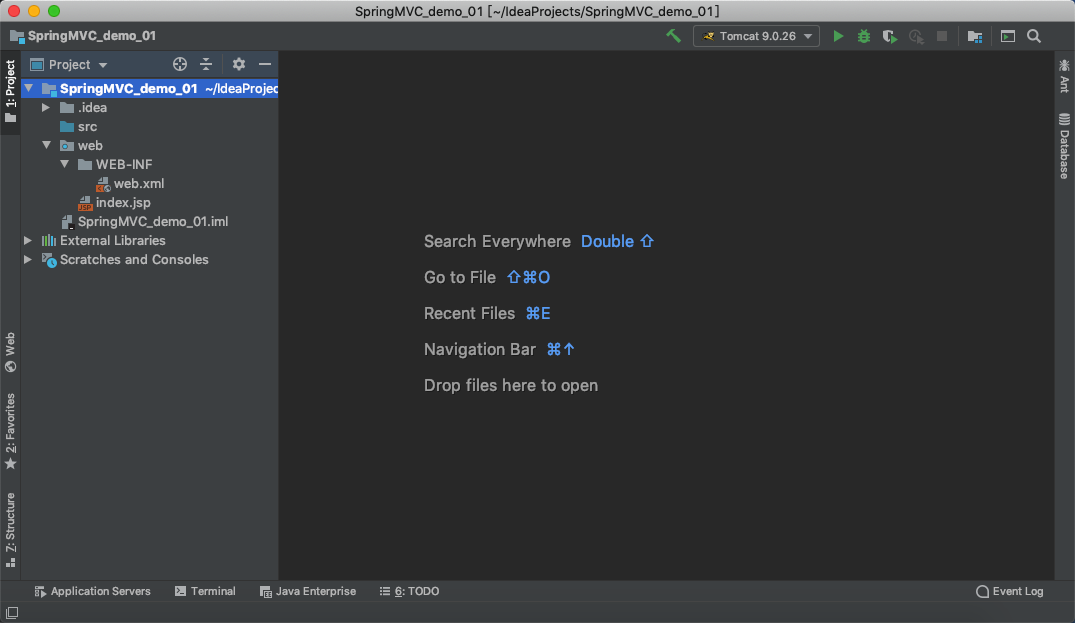Click the green macOS zoom window button
The height and width of the screenshot is (623, 1075).
click(54, 11)
